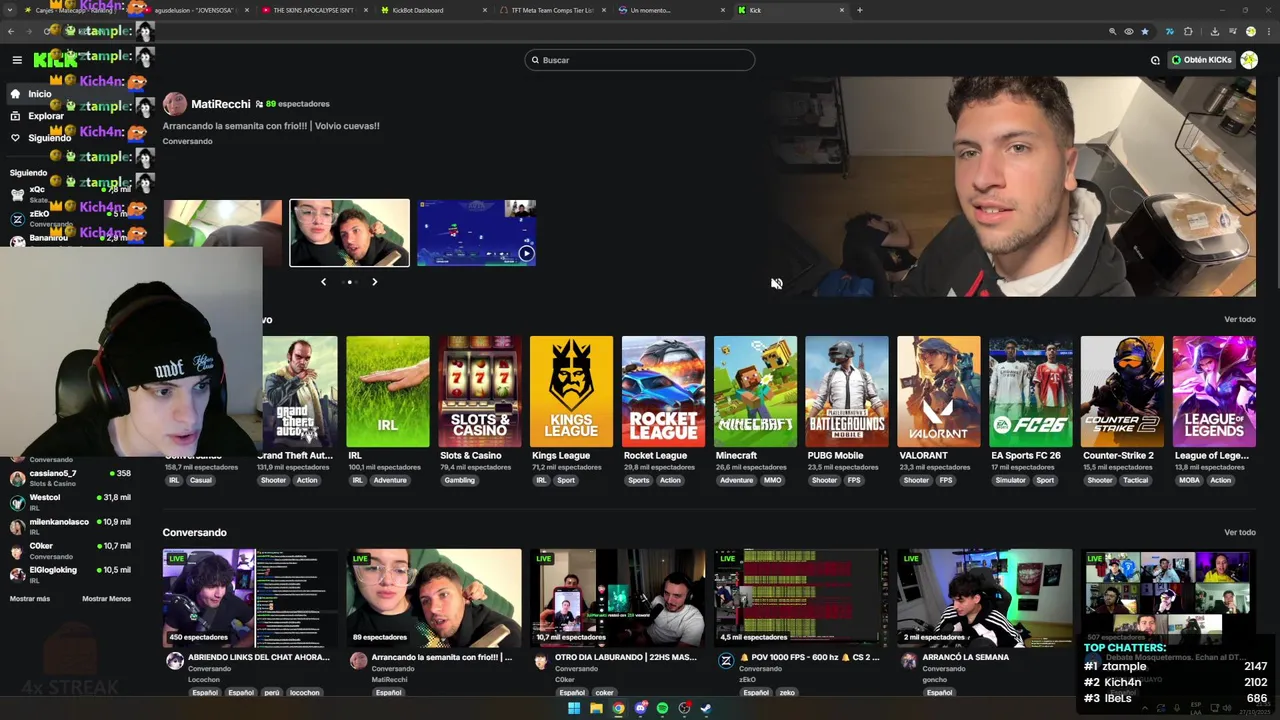Open the Minecraft category cover
Image resolution: width=1280 pixels, height=720 pixels.
(x=755, y=391)
